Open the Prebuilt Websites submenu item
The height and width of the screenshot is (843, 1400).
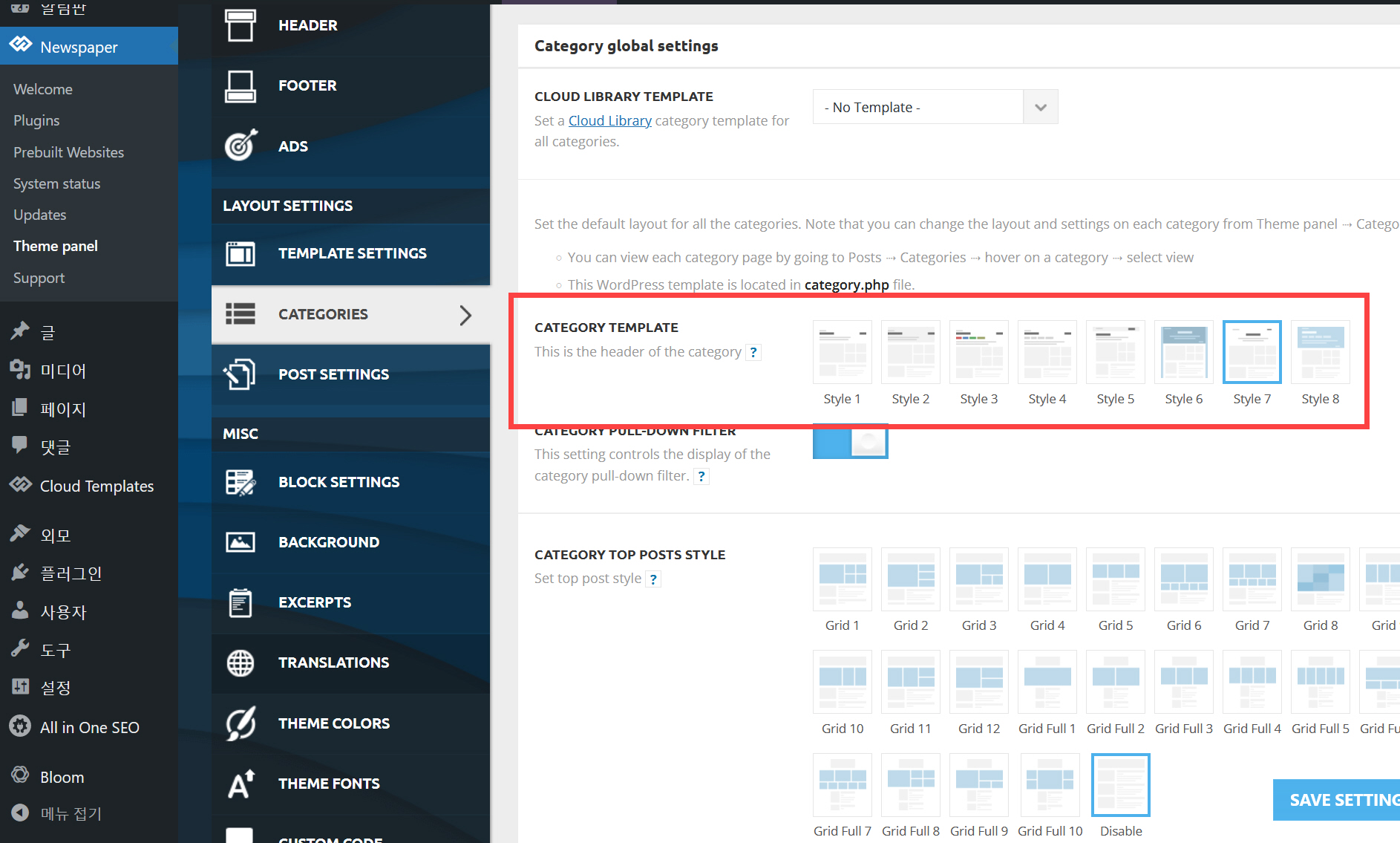tap(68, 152)
